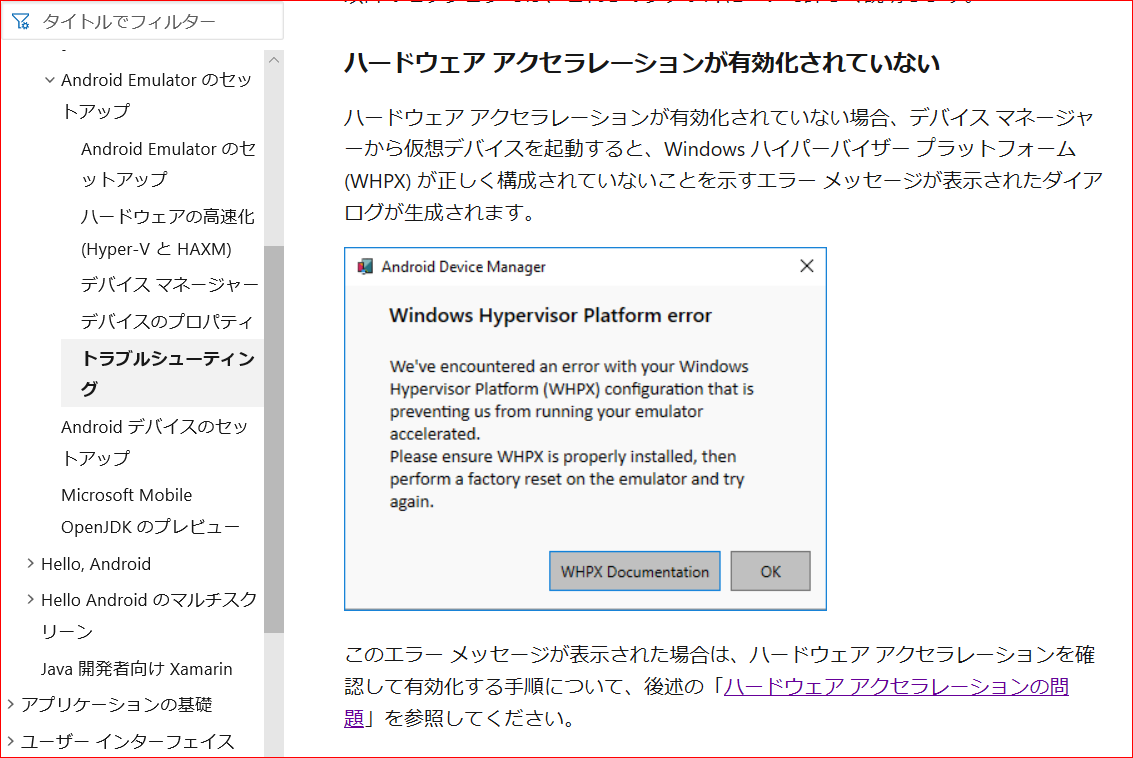This screenshot has height=758, width=1133.
Task: Open Android デバイスのセットアップ page
Action: coord(154,442)
